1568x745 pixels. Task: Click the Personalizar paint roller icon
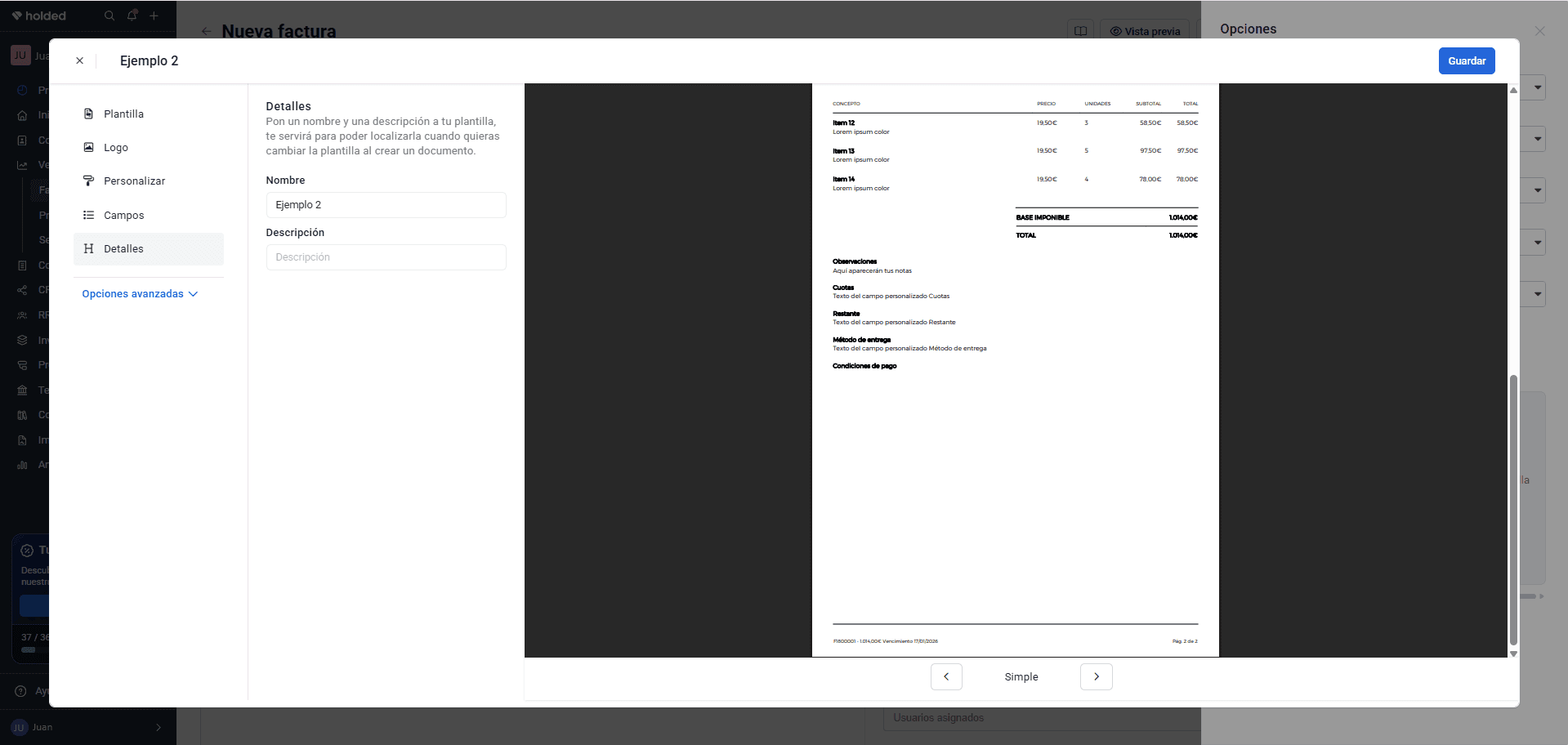pyautogui.click(x=88, y=181)
